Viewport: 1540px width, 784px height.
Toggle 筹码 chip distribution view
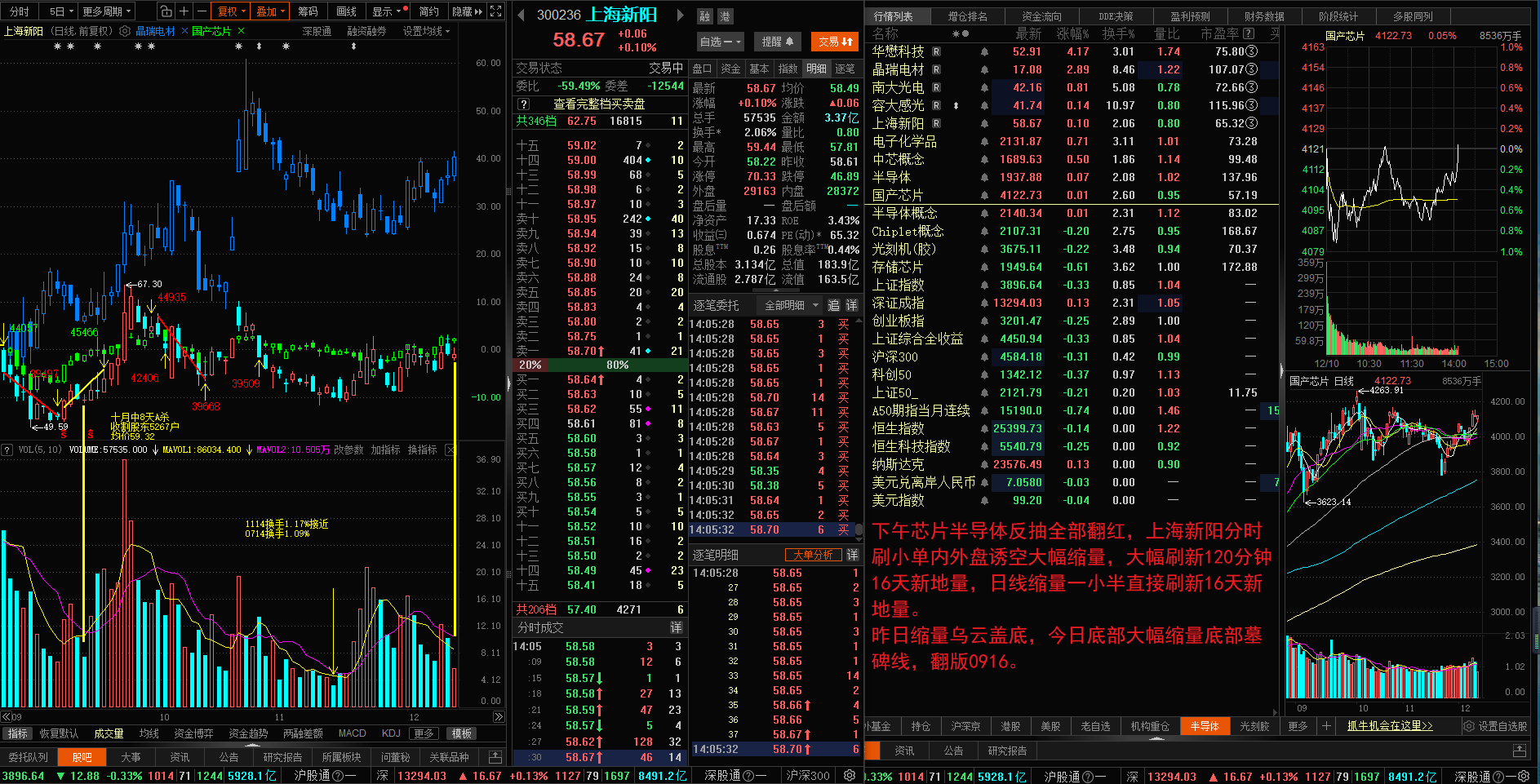[308, 11]
